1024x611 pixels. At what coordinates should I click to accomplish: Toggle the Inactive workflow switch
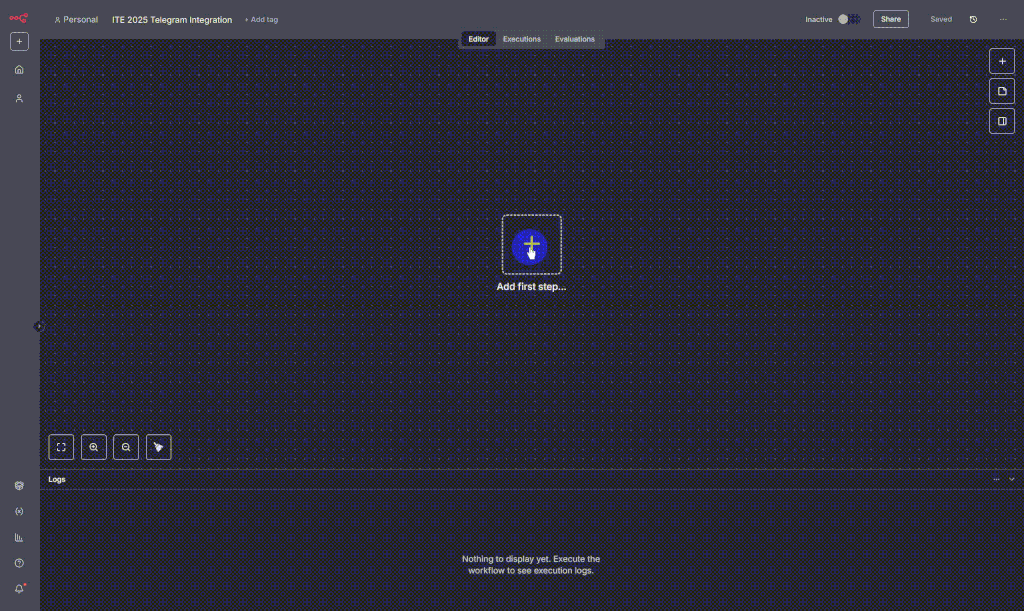pyautogui.click(x=849, y=20)
